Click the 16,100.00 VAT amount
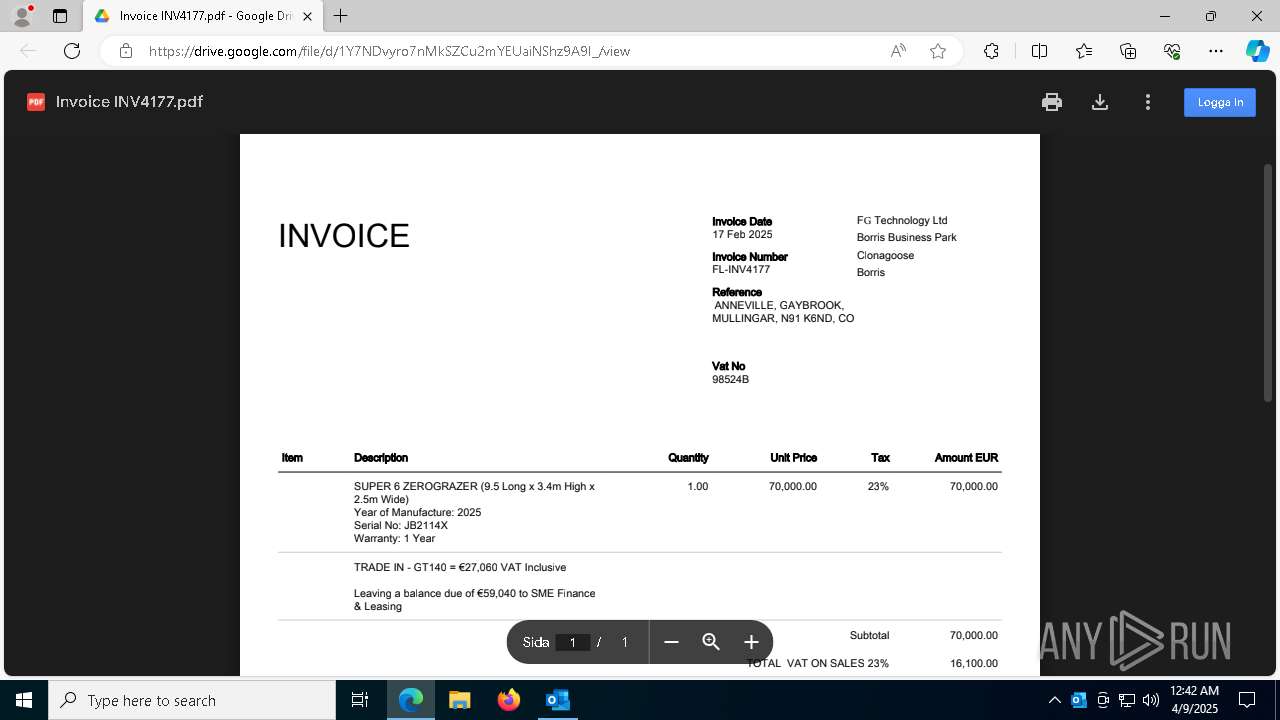Screen dimensions: 1280x720 pos(974,663)
